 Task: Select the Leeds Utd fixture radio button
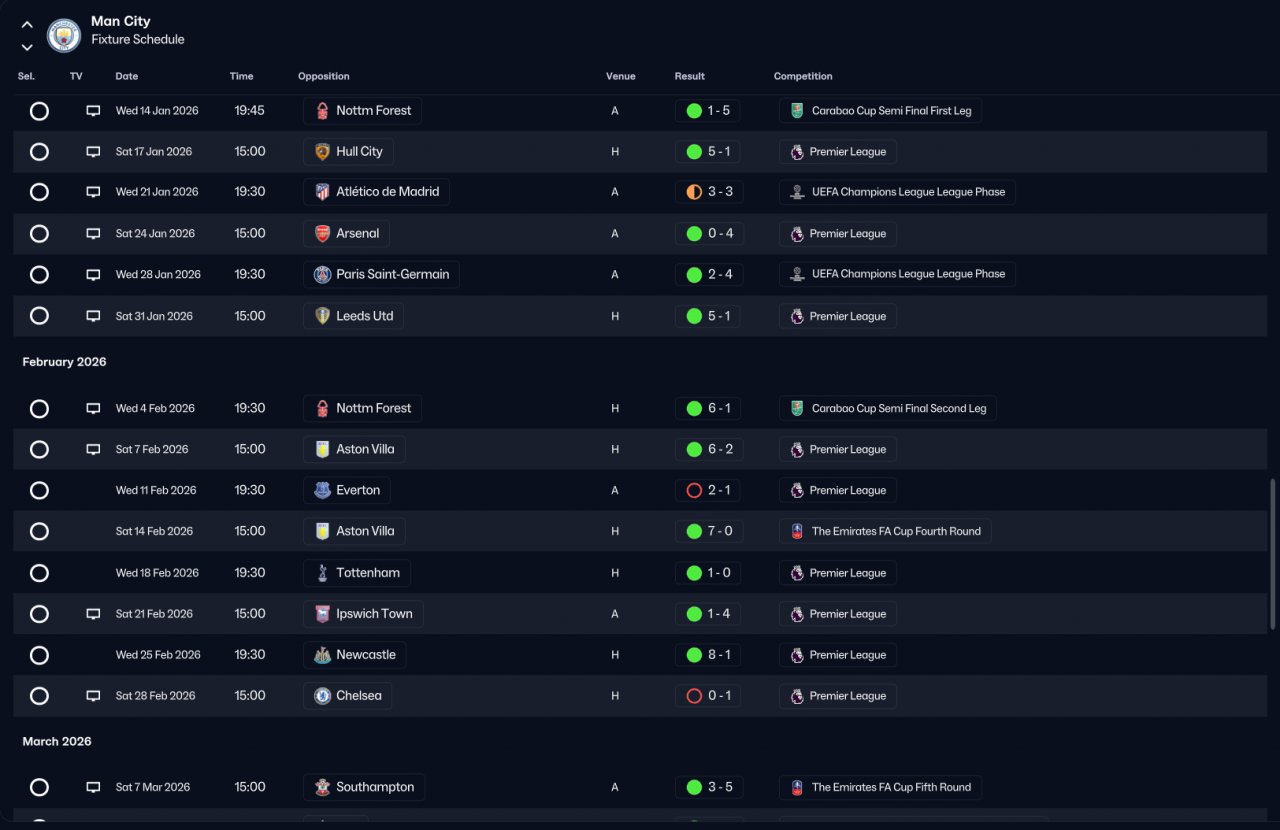(39, 316)
